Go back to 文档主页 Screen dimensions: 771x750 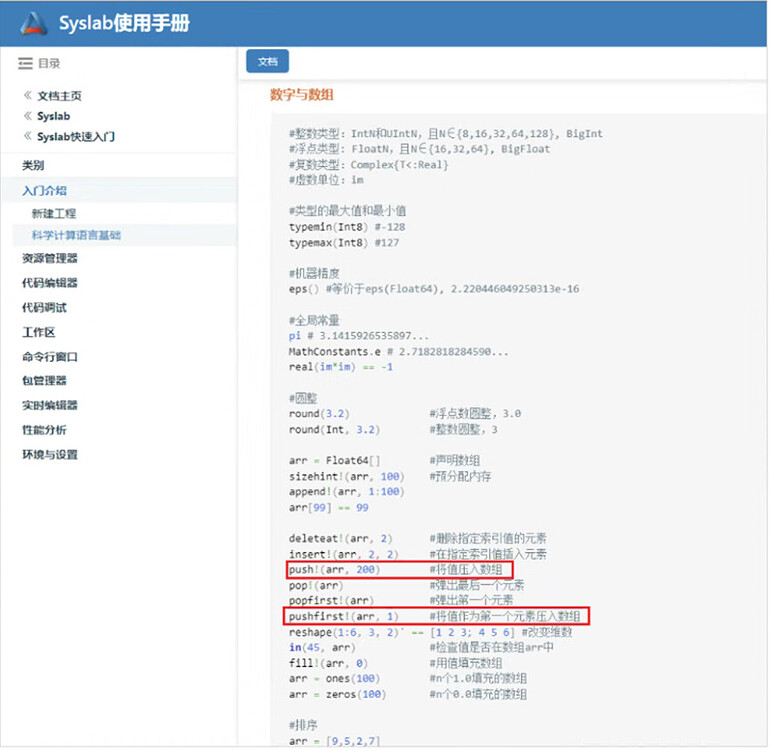59,96
